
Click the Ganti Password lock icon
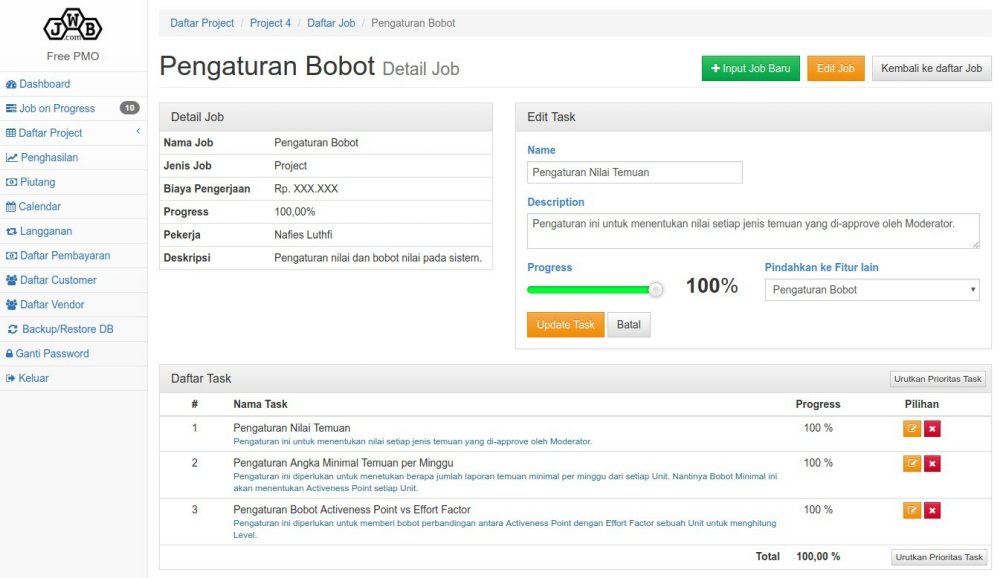click(12, 353)
